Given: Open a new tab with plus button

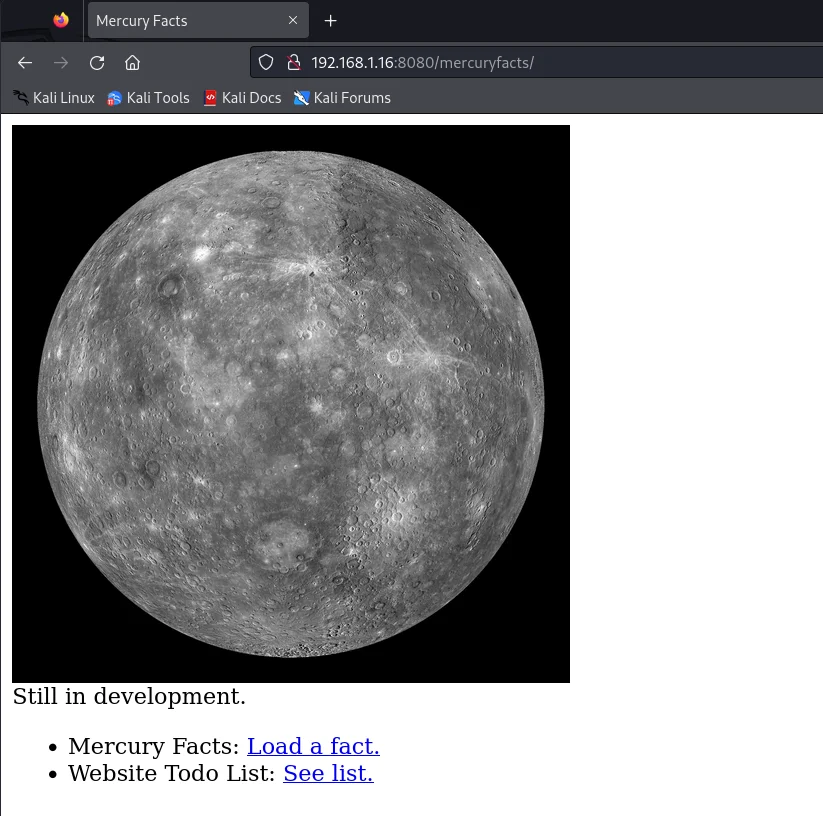Looking at the screenshot, I should pyautogui.click(x=331, y=20).
